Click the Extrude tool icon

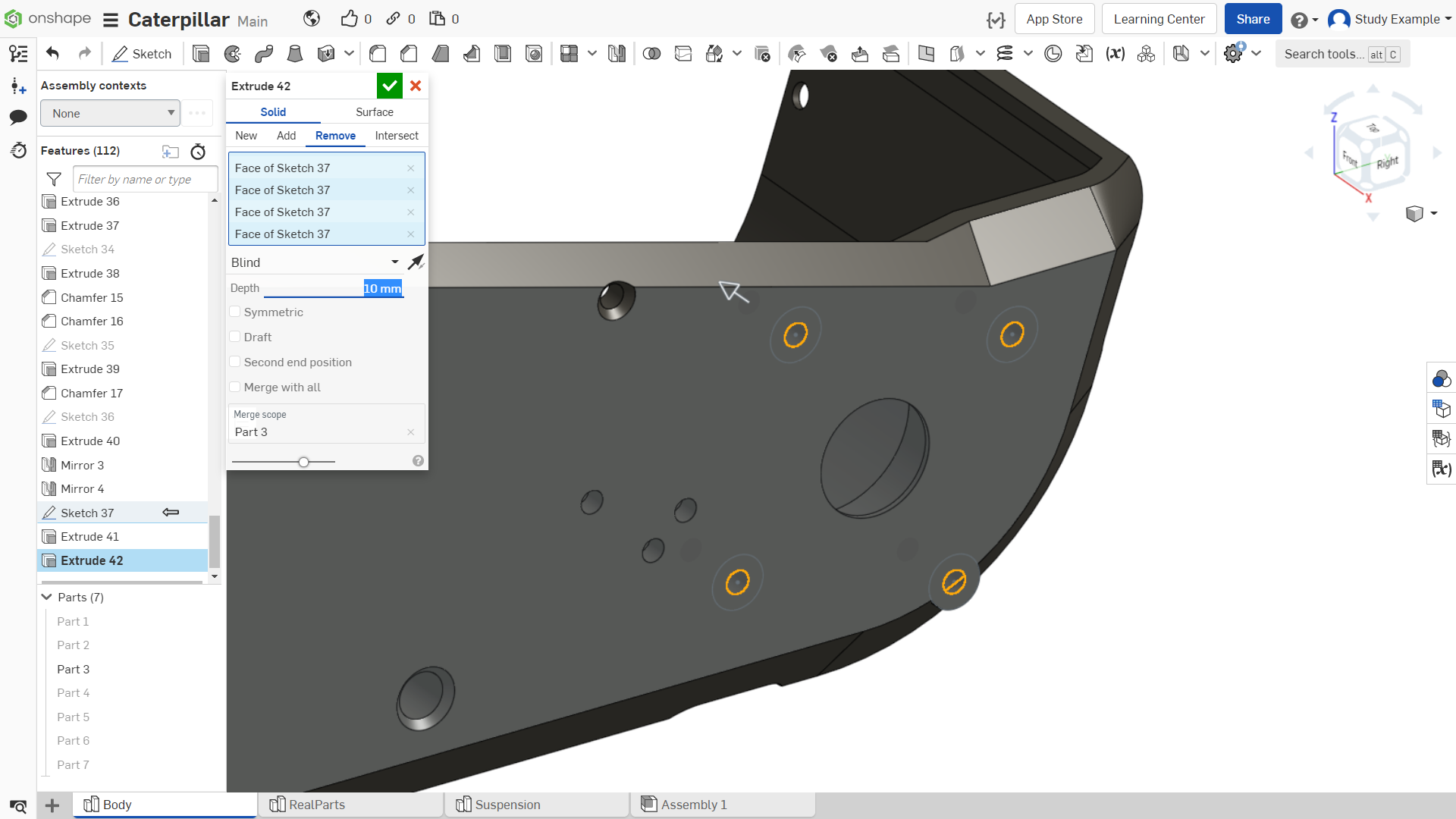coord(201,54)
